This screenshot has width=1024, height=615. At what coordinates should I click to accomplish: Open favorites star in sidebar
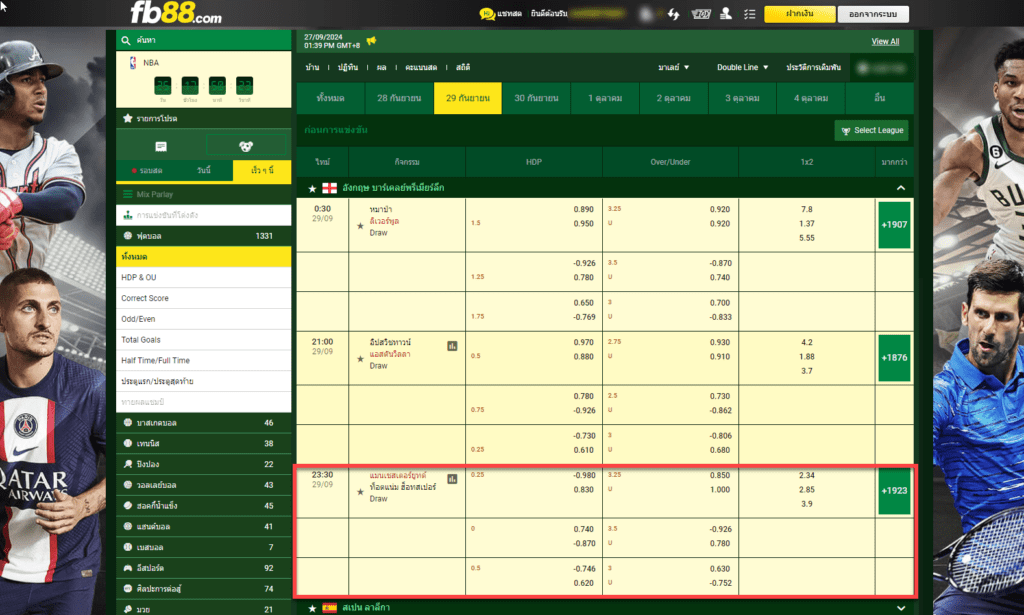(x=128, y=118)
